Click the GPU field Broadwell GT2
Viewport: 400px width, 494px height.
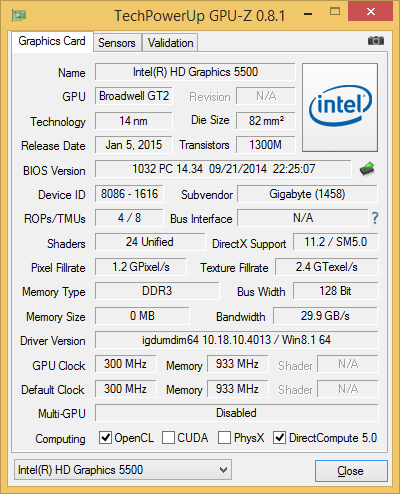[134, 96]
